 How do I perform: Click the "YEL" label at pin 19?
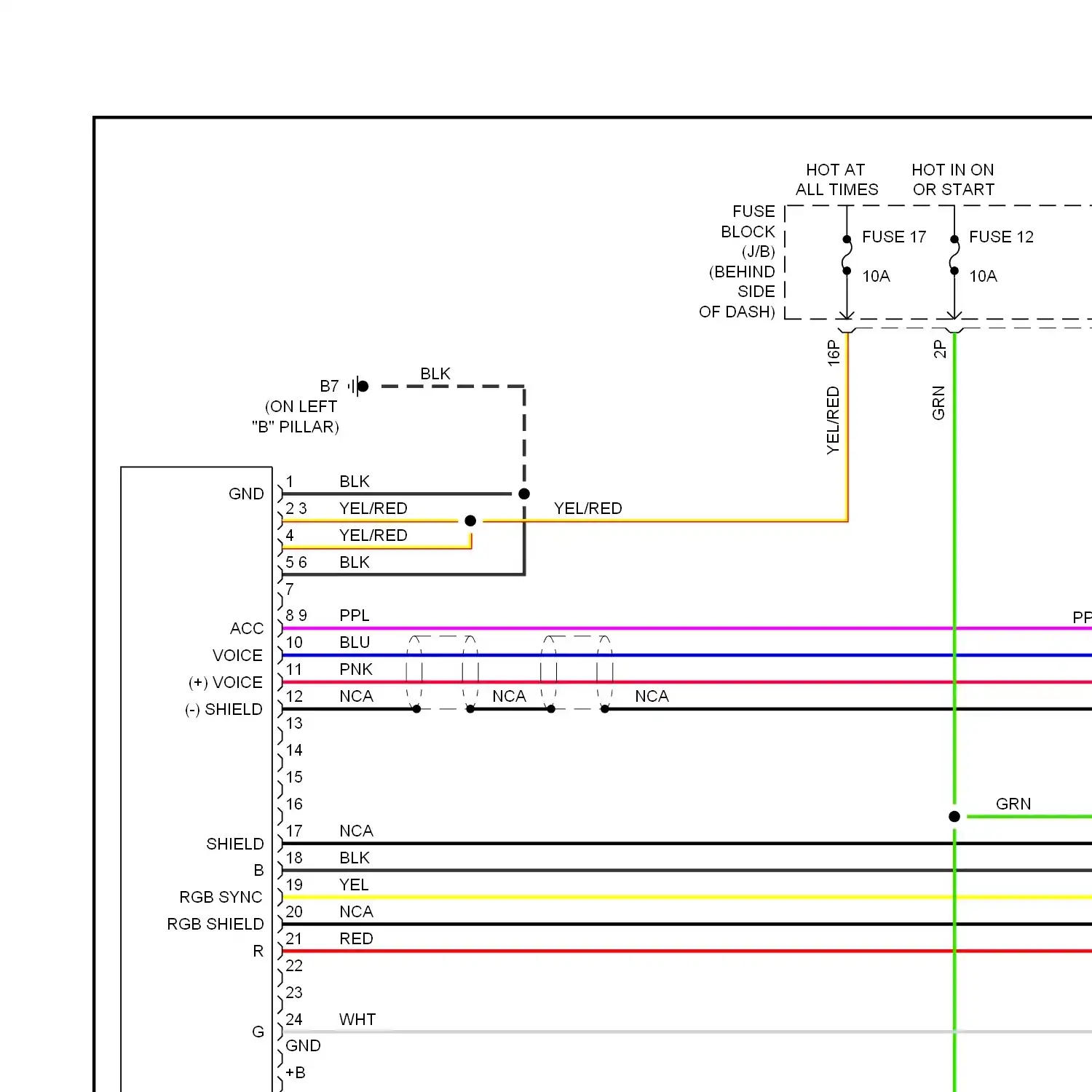pos(354,885)
